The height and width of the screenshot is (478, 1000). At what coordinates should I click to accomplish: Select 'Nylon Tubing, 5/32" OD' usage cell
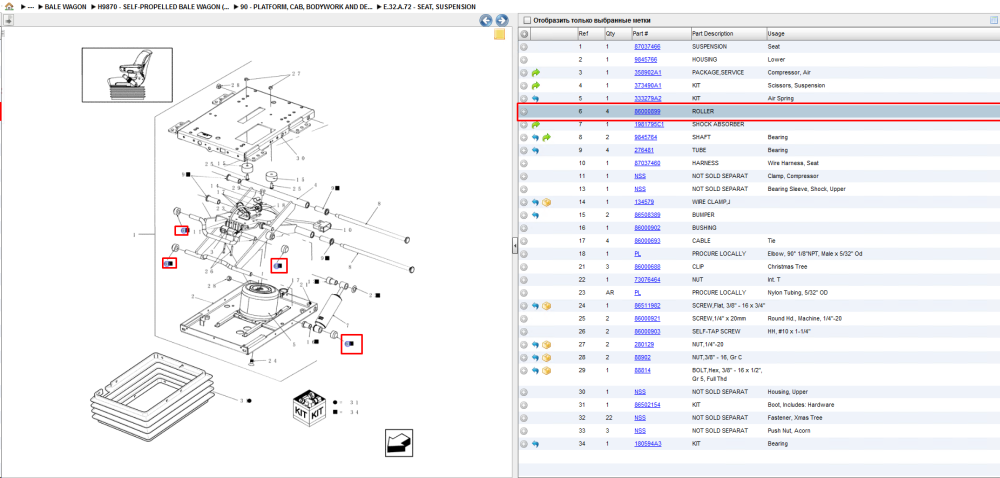click(798, 293)
